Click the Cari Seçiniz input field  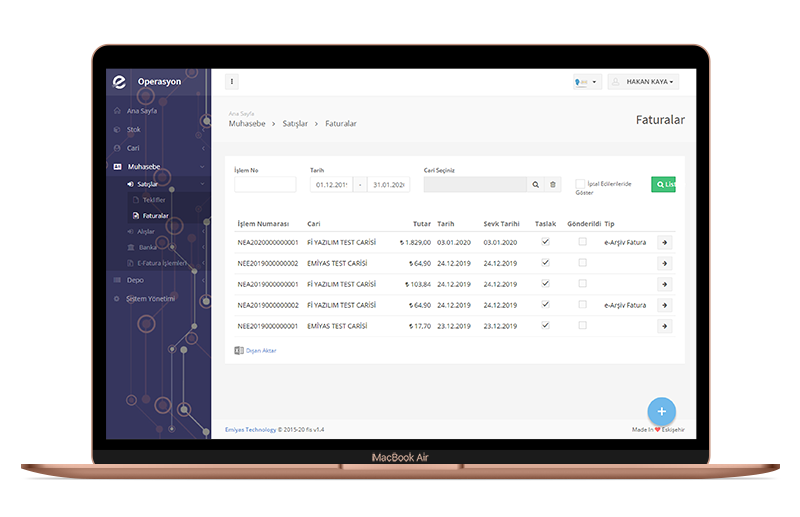[476, 185]
